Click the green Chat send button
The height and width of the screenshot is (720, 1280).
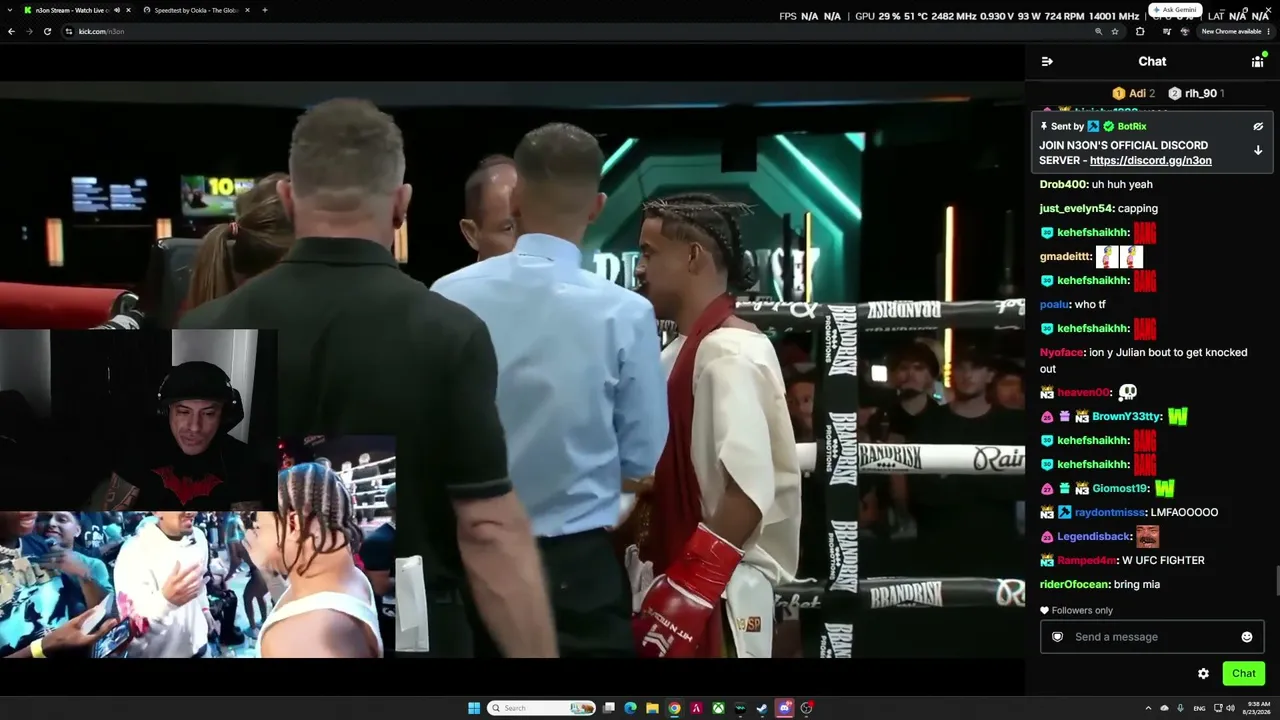click(1244, 674)
